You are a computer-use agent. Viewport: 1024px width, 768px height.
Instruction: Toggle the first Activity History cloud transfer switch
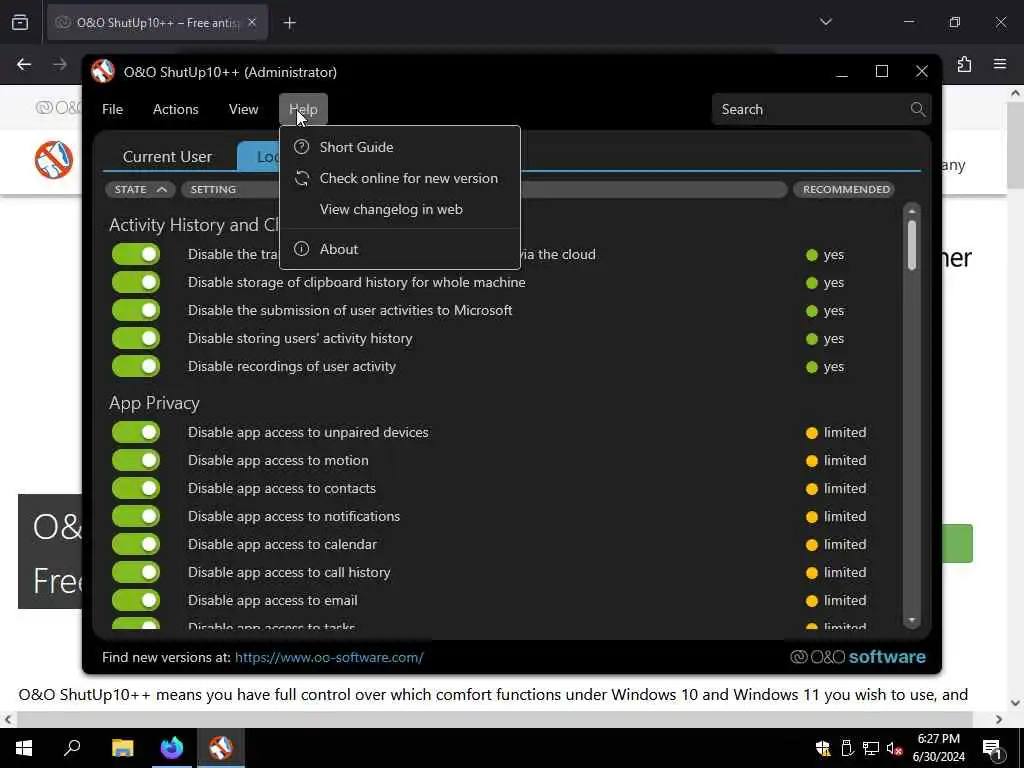136,254
